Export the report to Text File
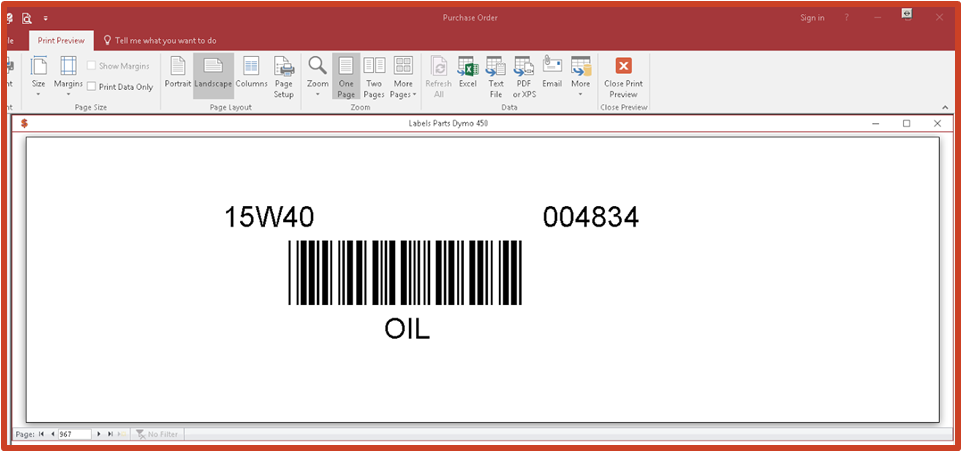This screenshot has height=452, width=962. [x=496, y=77]
